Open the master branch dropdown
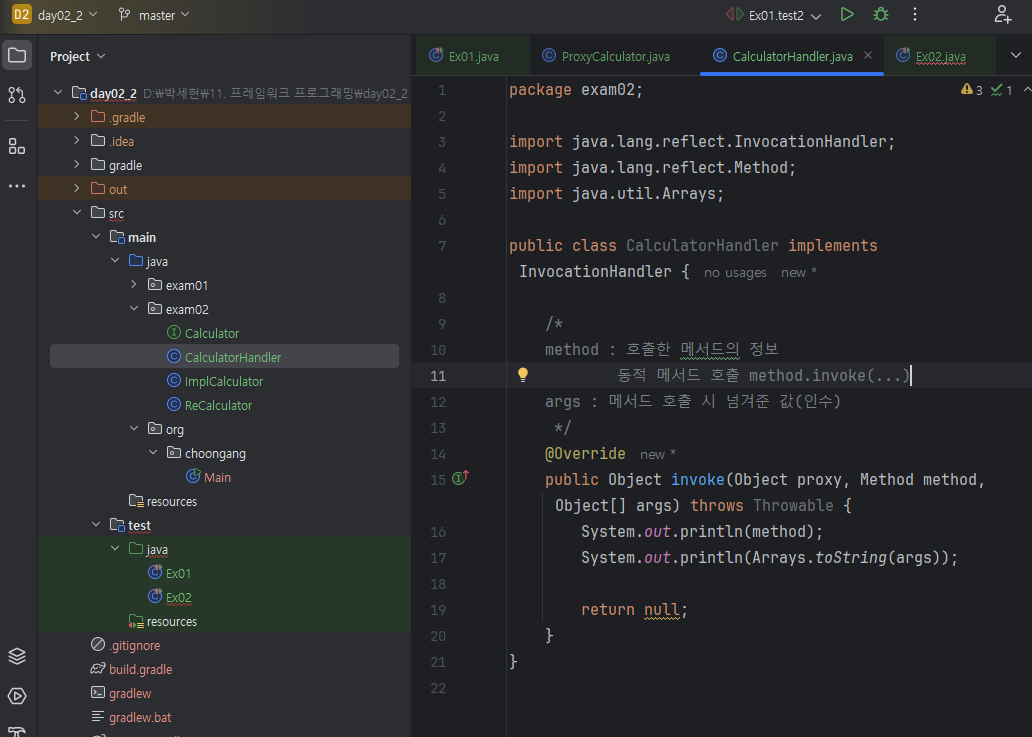The height and width of the screenshot is (737, 1032). point(154,15)
